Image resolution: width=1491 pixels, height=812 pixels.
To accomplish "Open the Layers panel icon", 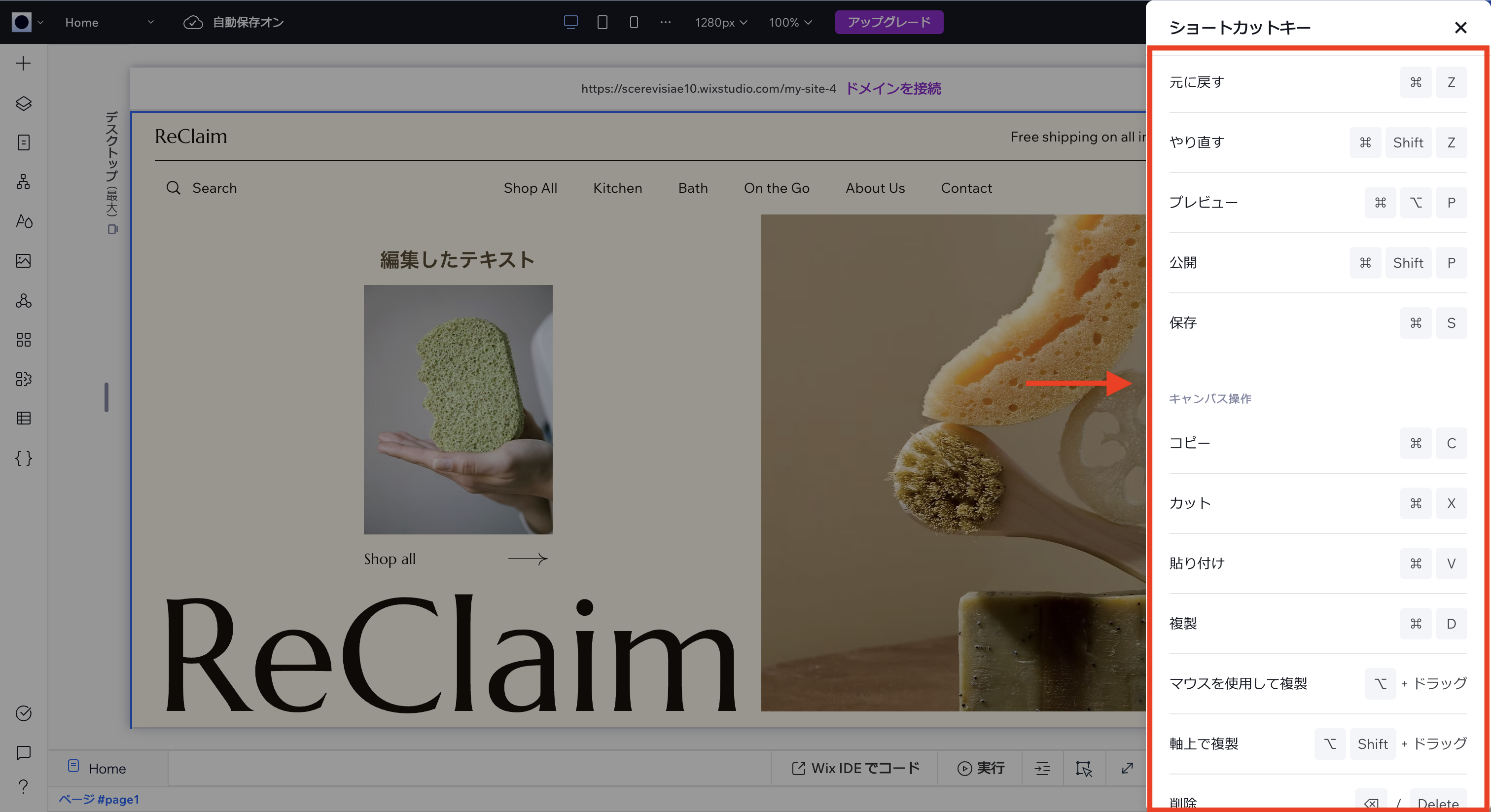I will point(23,104).
